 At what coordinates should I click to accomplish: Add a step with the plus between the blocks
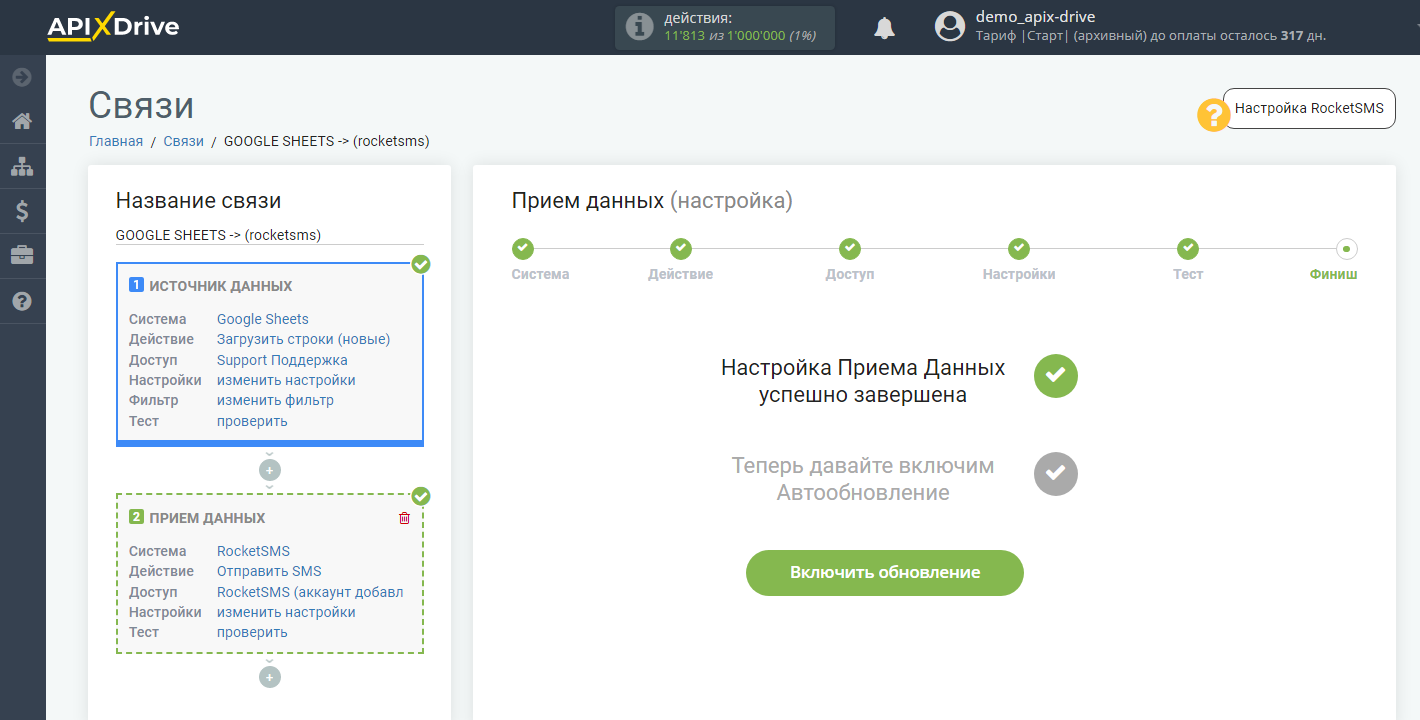tap(270, 470)
